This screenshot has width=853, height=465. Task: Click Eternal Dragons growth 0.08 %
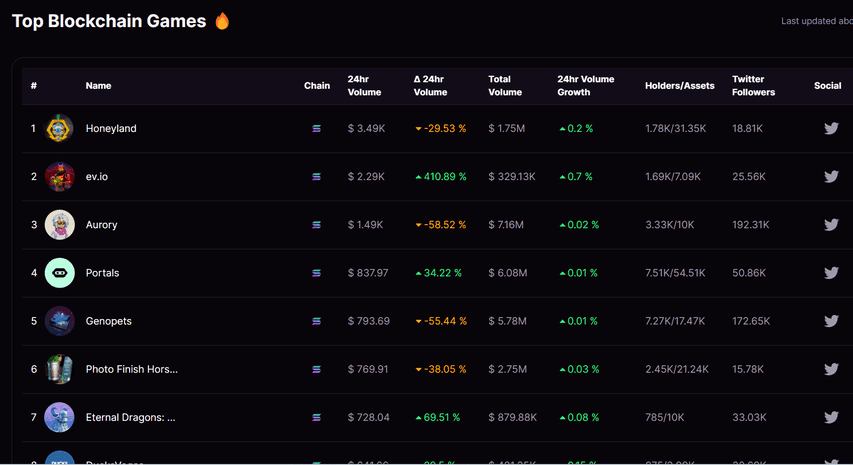point(579,417)
